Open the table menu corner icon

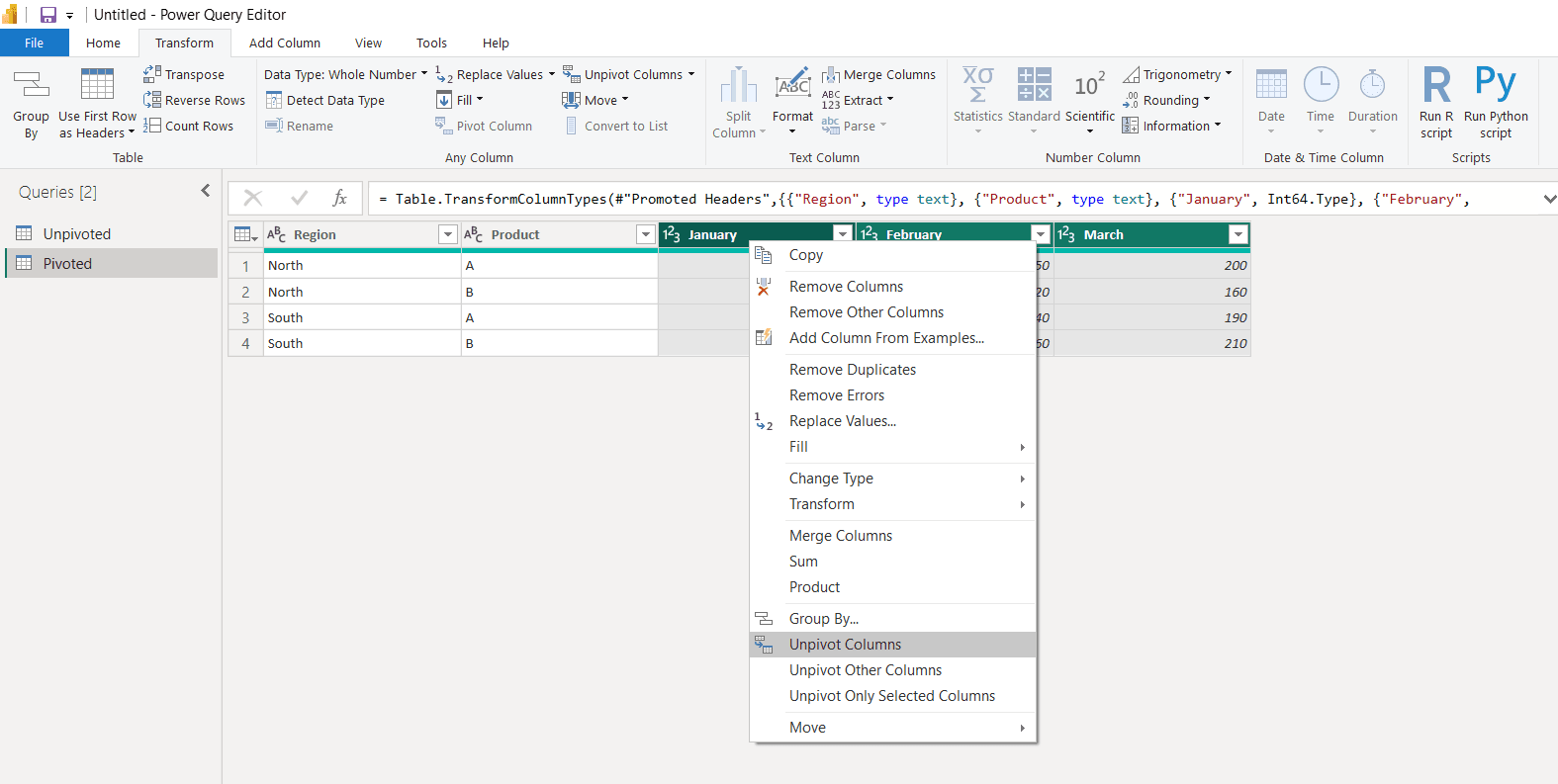click(245, 234)
